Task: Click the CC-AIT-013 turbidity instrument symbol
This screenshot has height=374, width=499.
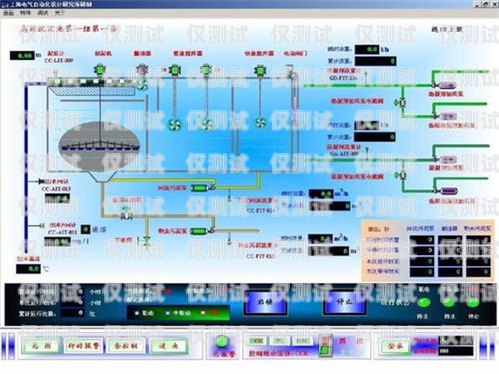Action: point(42,182)
